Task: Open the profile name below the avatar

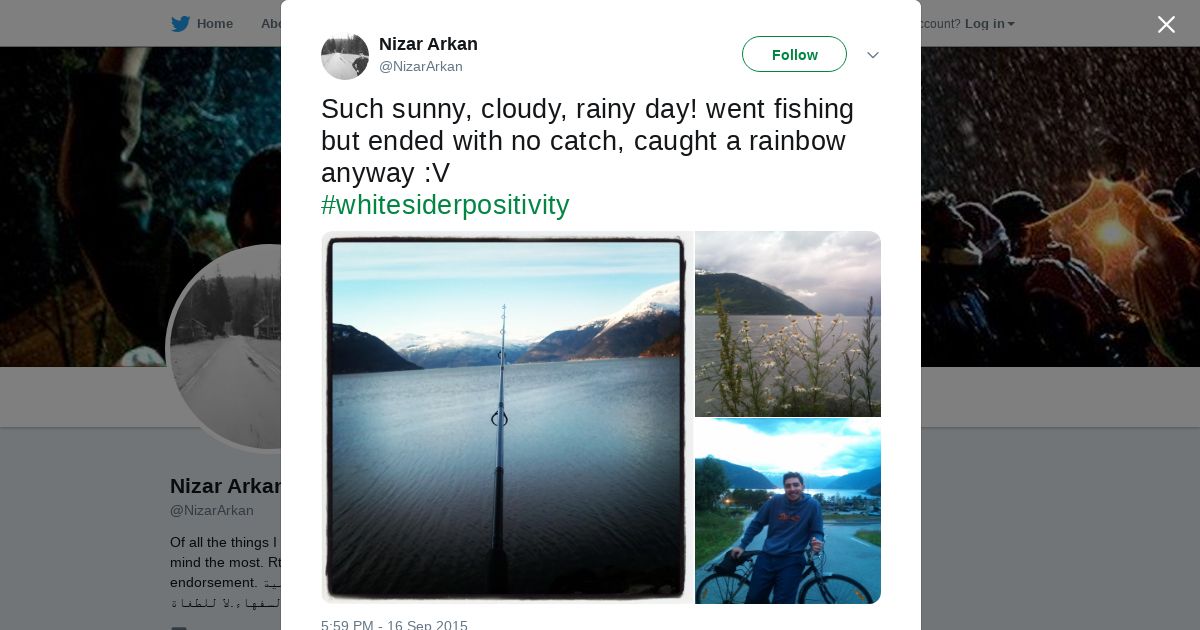Action: (225, 486)
